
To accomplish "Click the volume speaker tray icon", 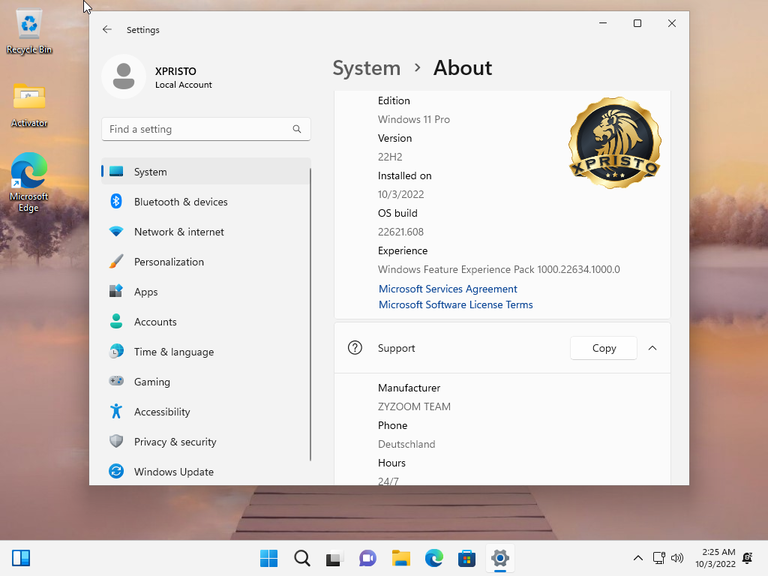I will [x=677, y=558].
